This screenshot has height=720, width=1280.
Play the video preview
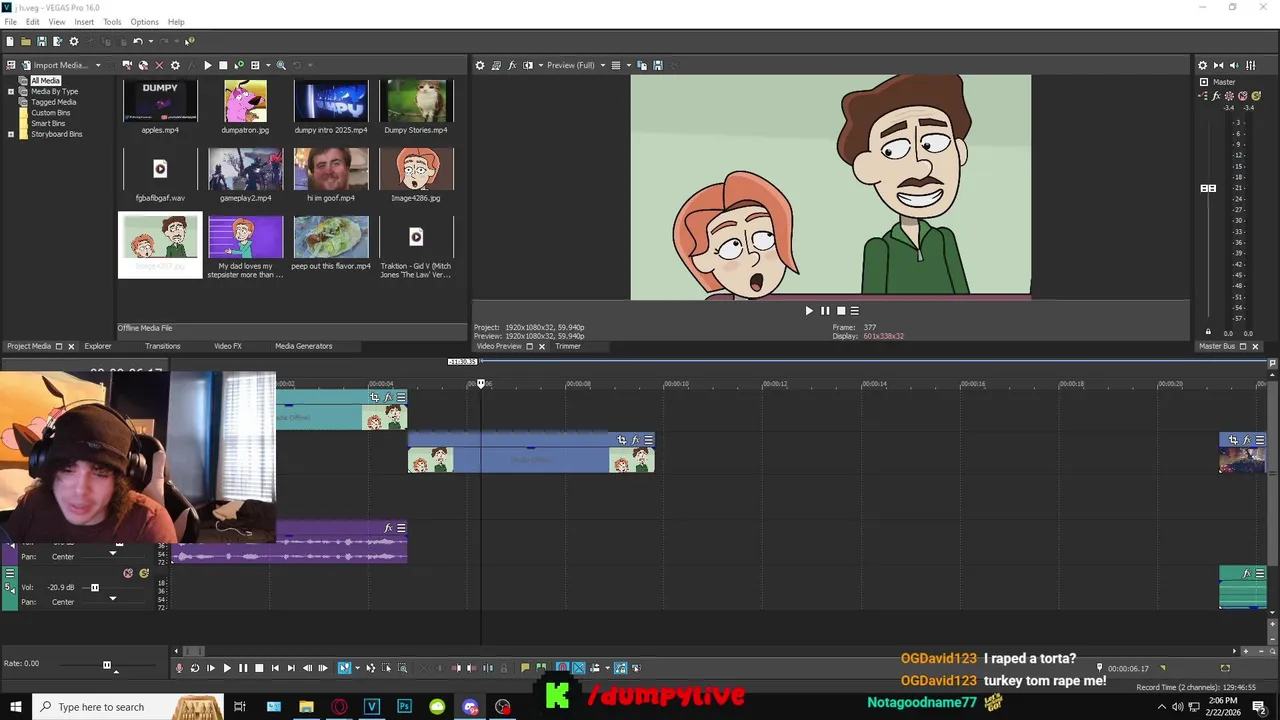coord(809,311)
